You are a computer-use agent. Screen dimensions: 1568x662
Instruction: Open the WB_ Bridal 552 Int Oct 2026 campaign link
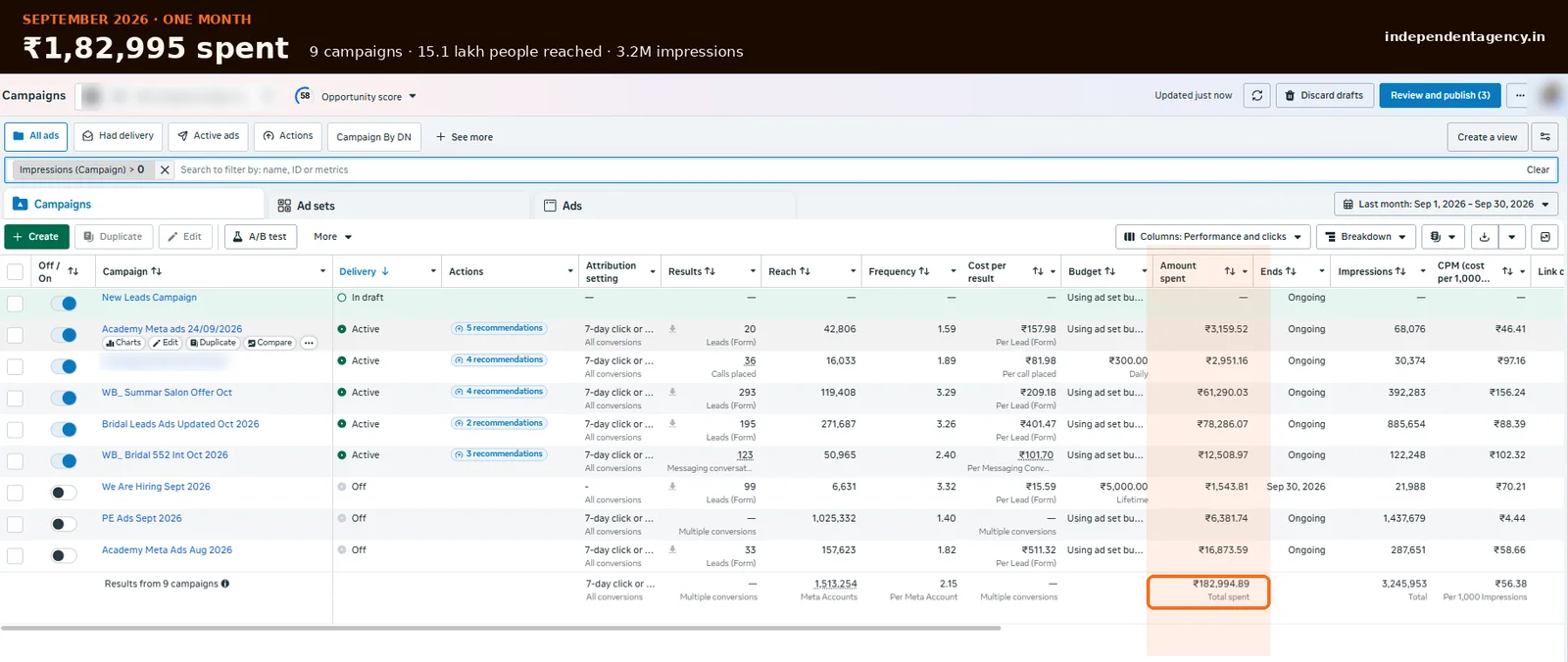(165, 455)
